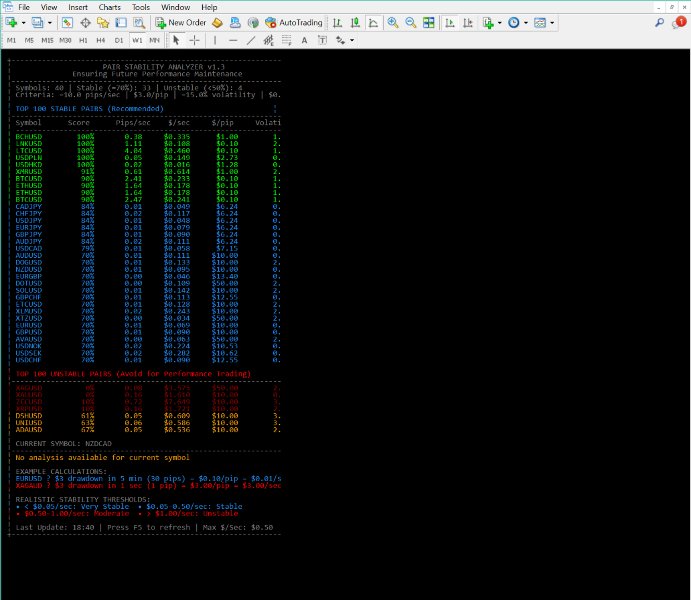Switch chart to Bar Chart style
691x600 pixels.
[x=338, y=22]
